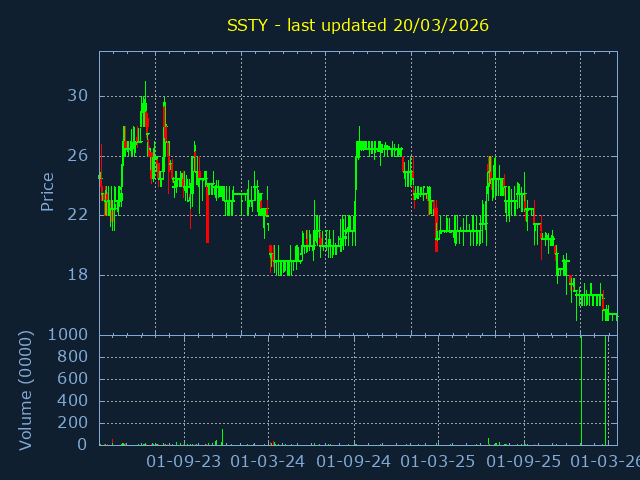The width and height of the screenshot is (640, 480).
Task: Select the 26 price tick label
Action: (x=77, y=156)
